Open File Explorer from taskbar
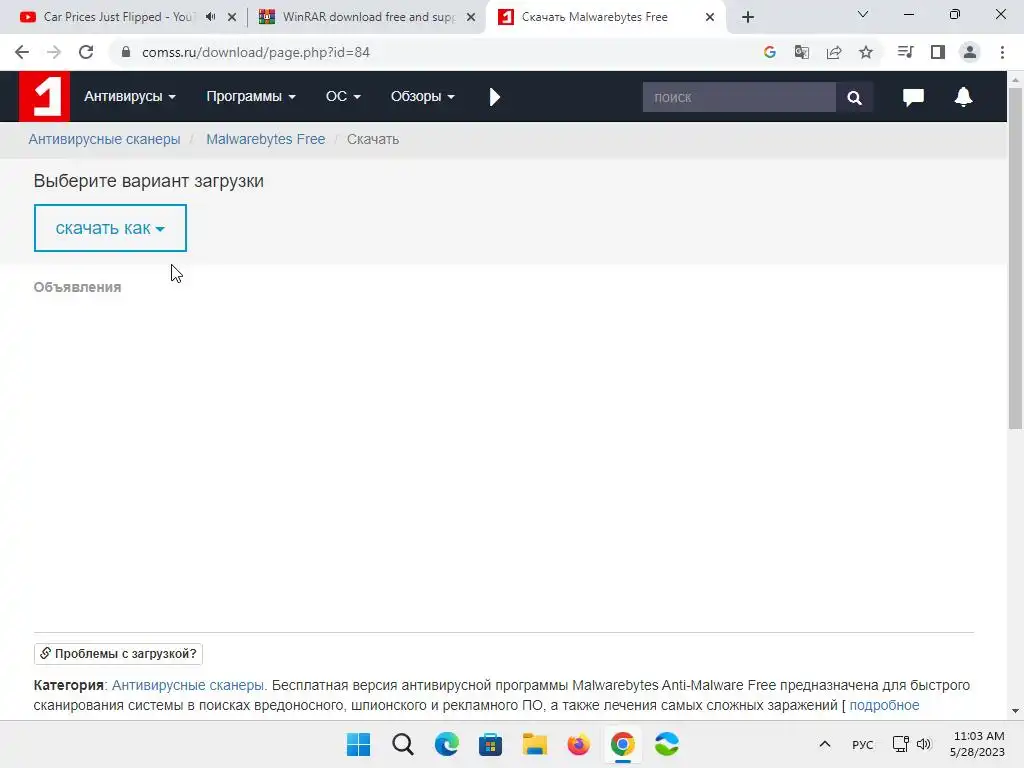 pyautogui.click(x=534, y=744)
